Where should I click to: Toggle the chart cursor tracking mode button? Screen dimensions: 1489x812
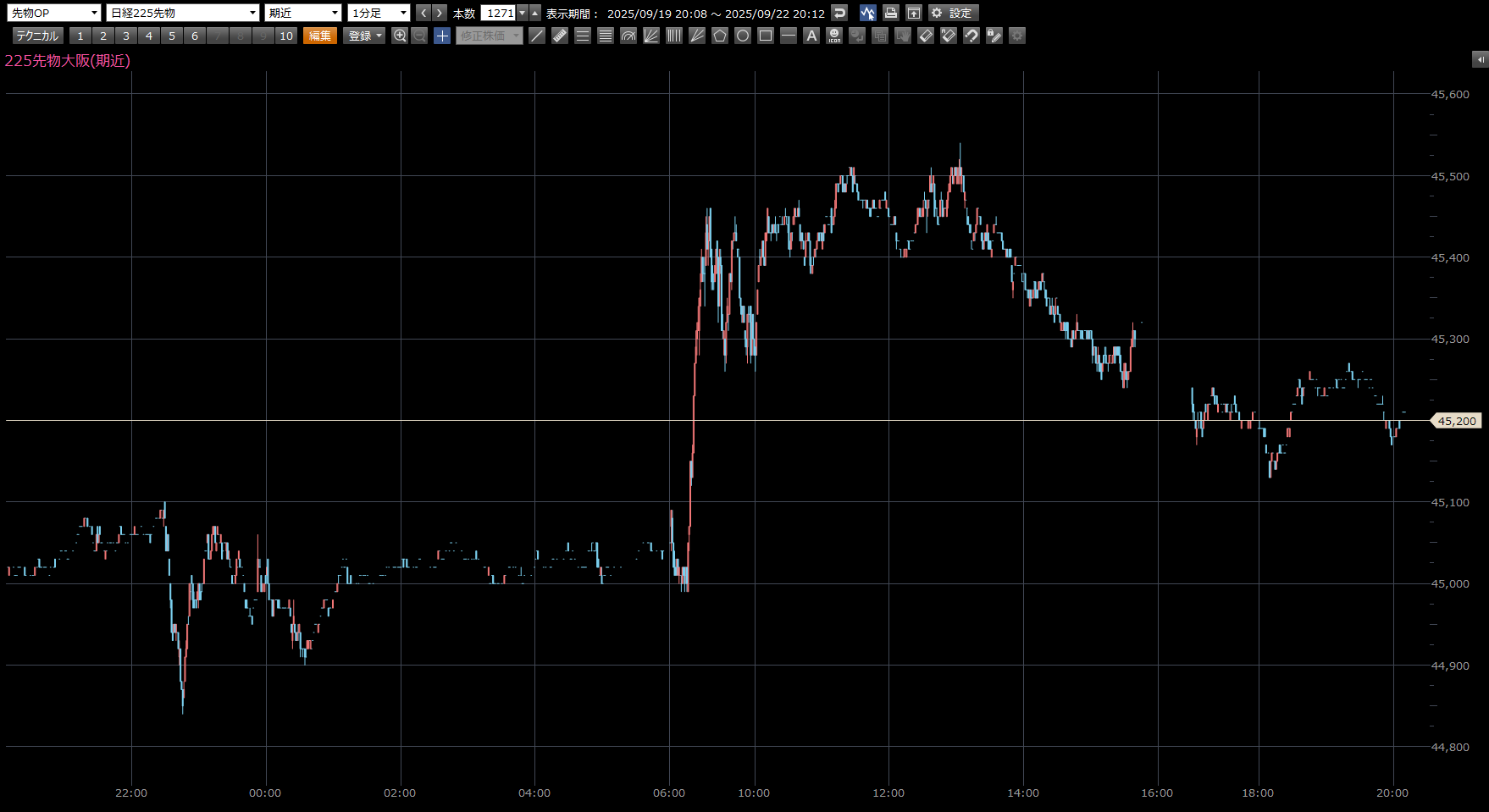(x=867, y=13)
